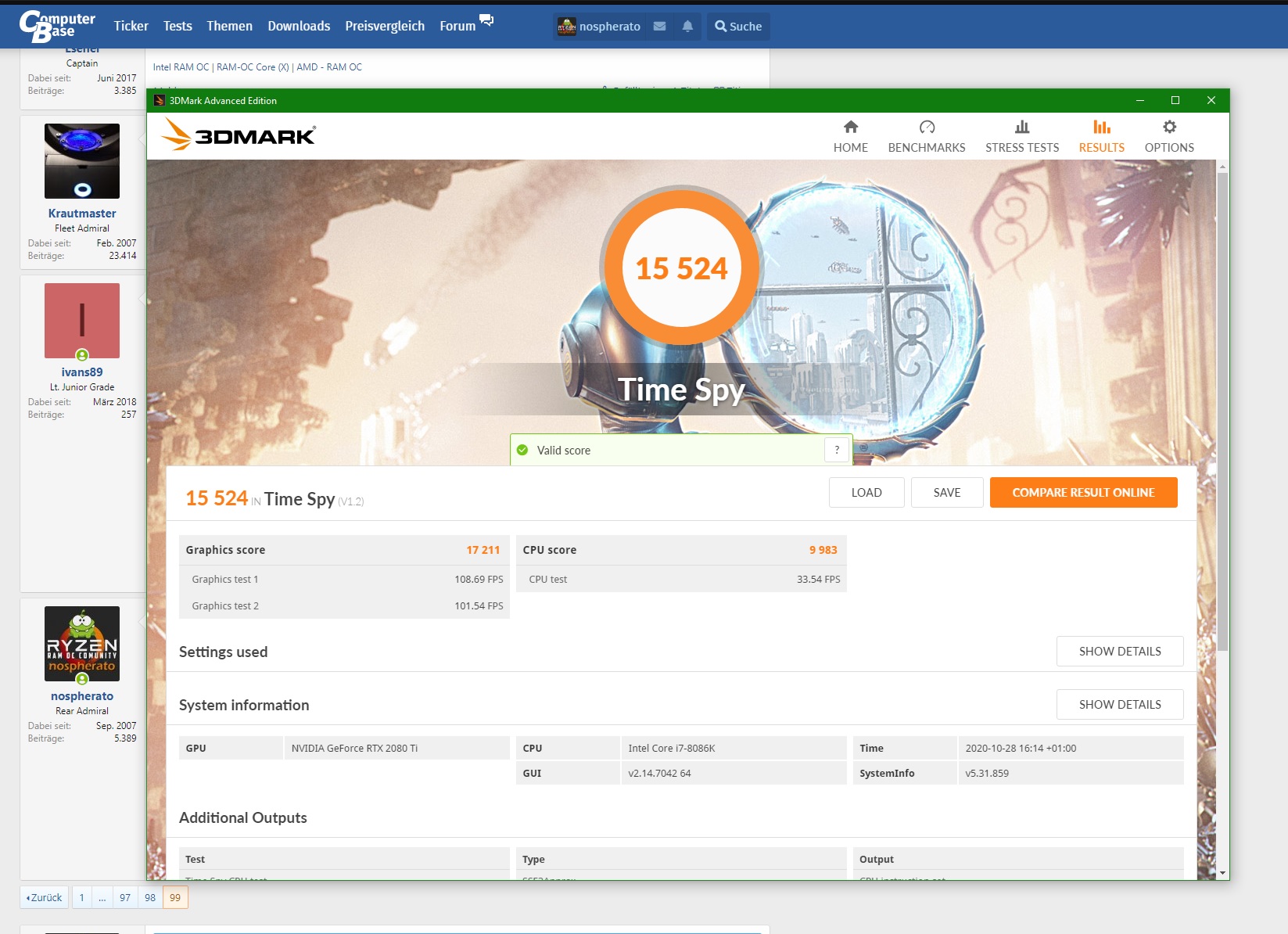Click the large 15 524 score circle

(681, 267)
